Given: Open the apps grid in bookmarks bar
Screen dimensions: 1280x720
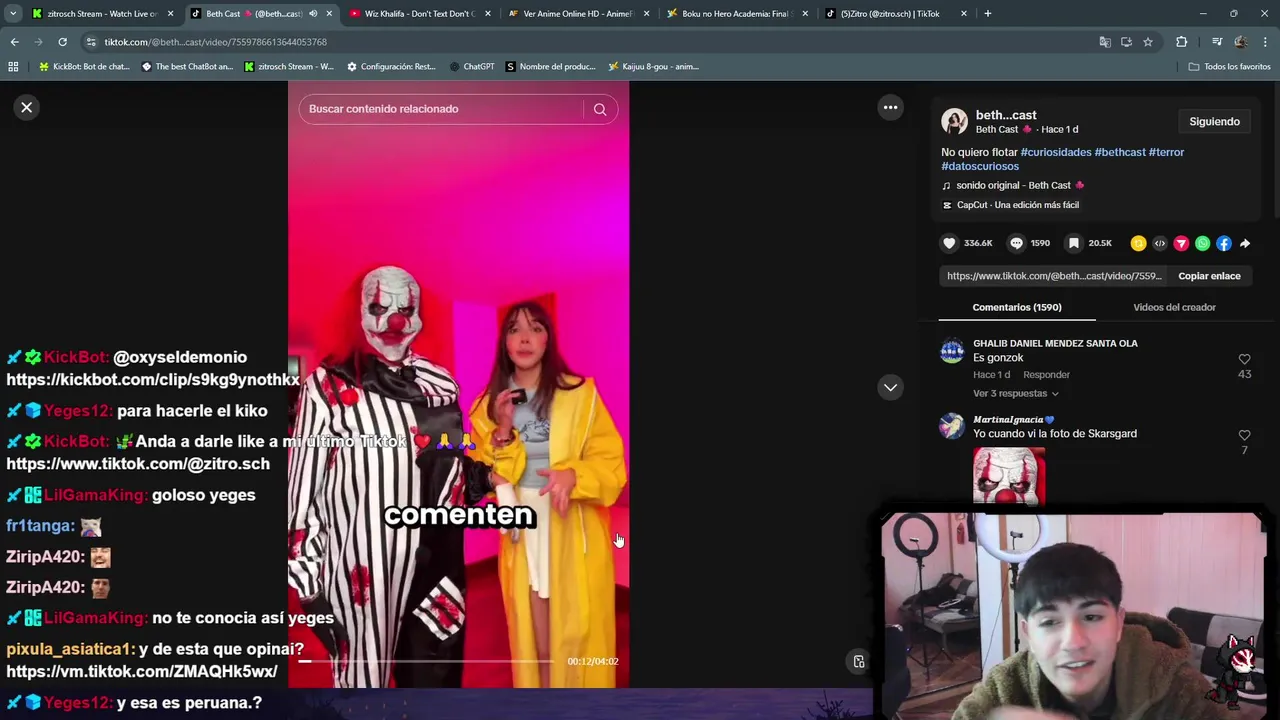Looking at the screenshot, I should pos(13,66).
